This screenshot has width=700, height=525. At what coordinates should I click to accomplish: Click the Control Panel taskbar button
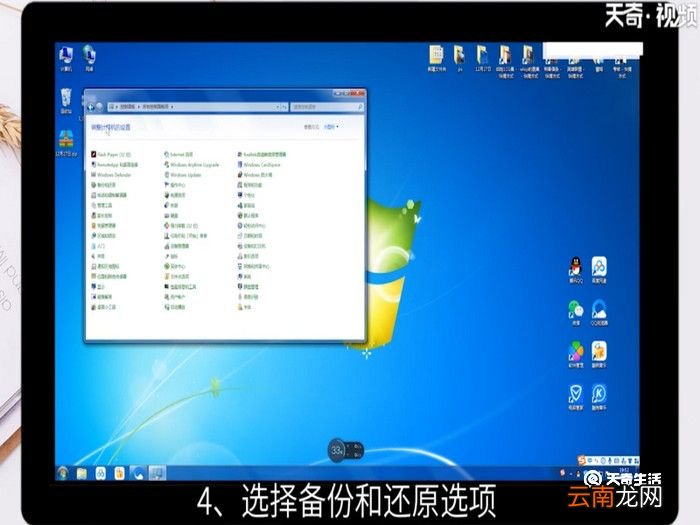[157, 473]
